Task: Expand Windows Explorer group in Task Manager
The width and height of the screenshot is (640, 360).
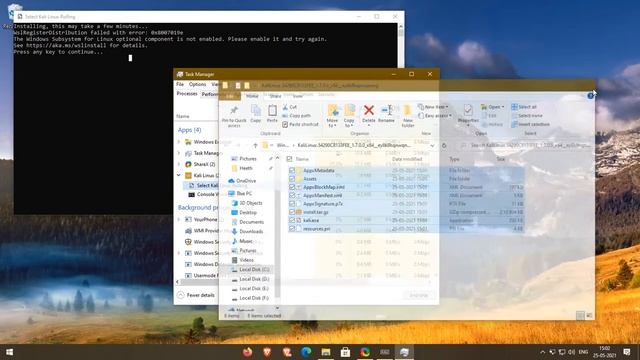Action: (179, 142)
